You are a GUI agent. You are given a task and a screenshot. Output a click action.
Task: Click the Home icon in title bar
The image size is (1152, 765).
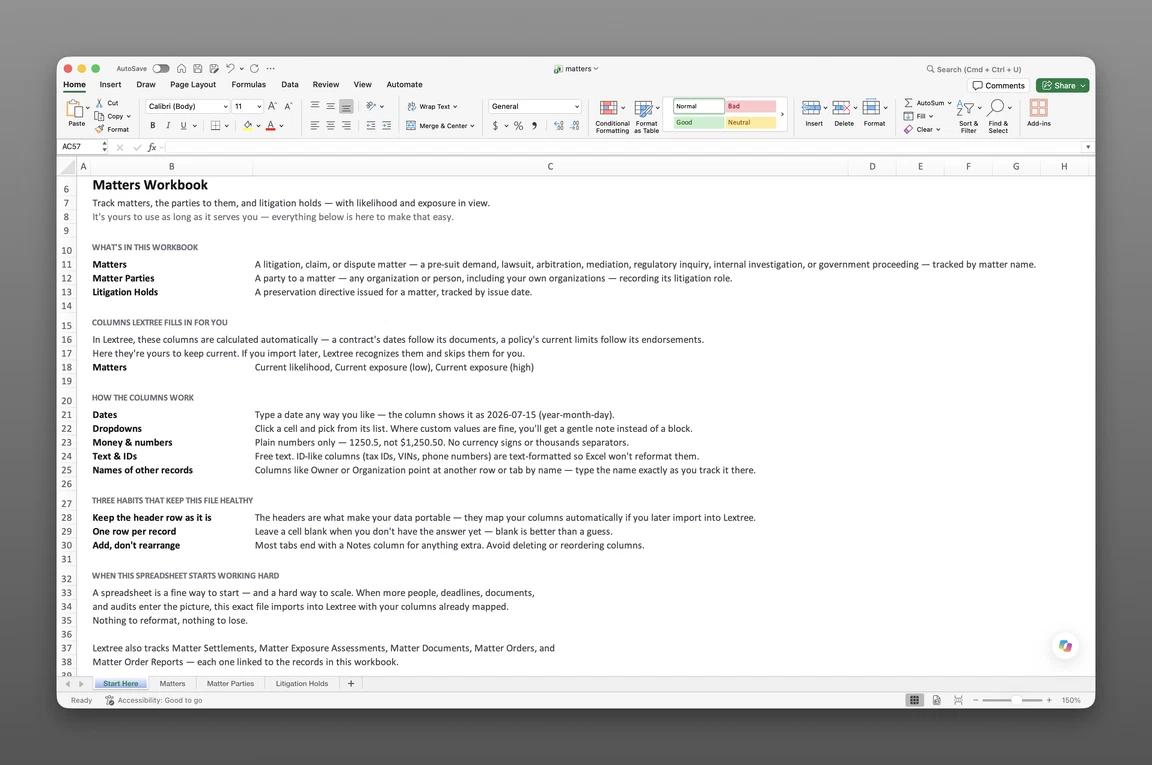pyautogui.click(x=181, y=68)
